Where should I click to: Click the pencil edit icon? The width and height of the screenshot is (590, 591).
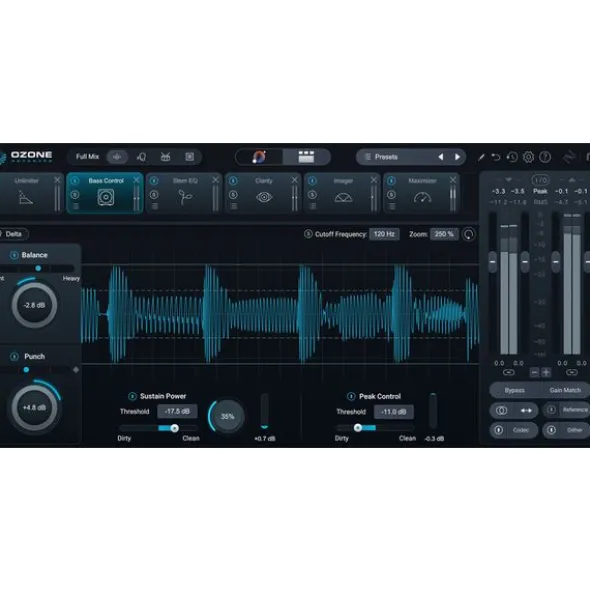(x=481, y=157)
